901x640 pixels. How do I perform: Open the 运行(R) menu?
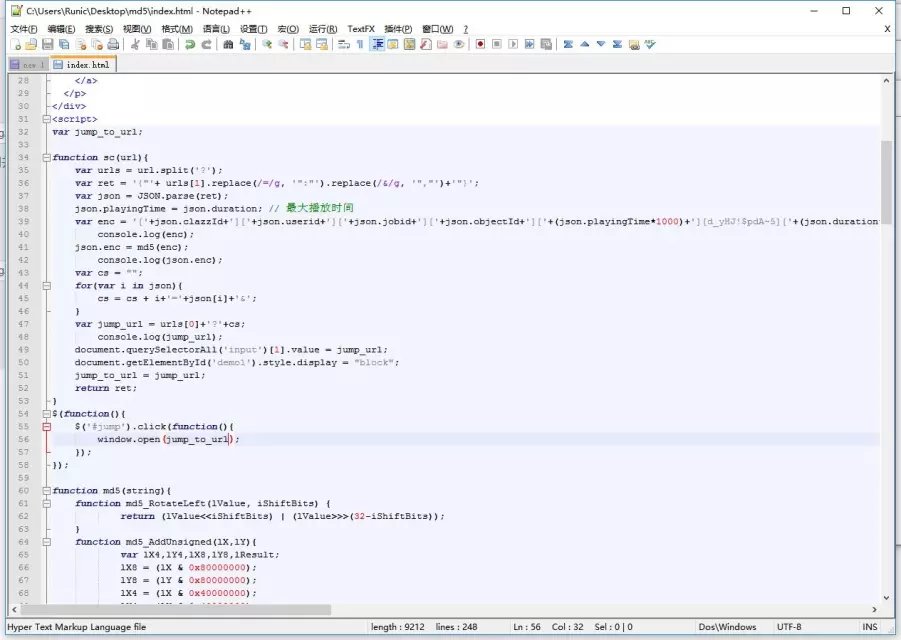click(x=323, y=29)
